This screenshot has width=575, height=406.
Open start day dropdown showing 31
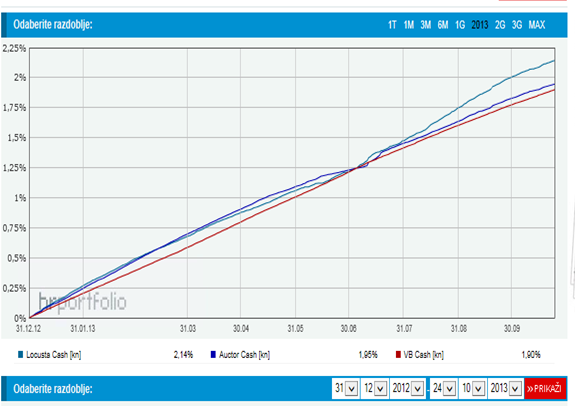[345, 388]
